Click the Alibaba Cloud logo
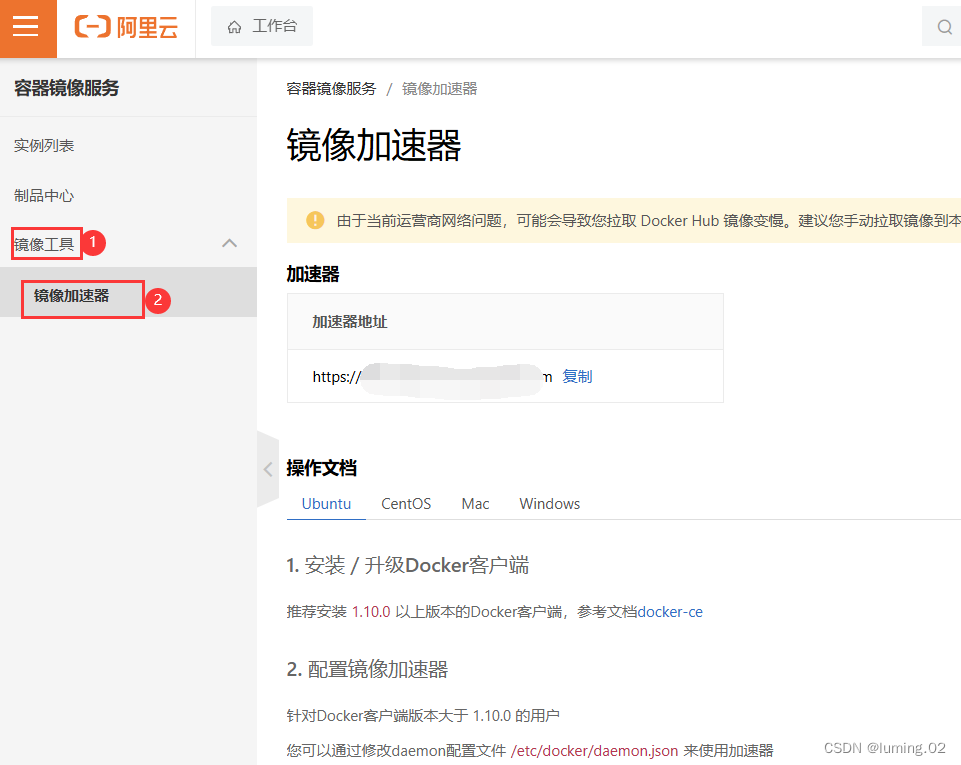The image size is (961, 765). point(126,27)
